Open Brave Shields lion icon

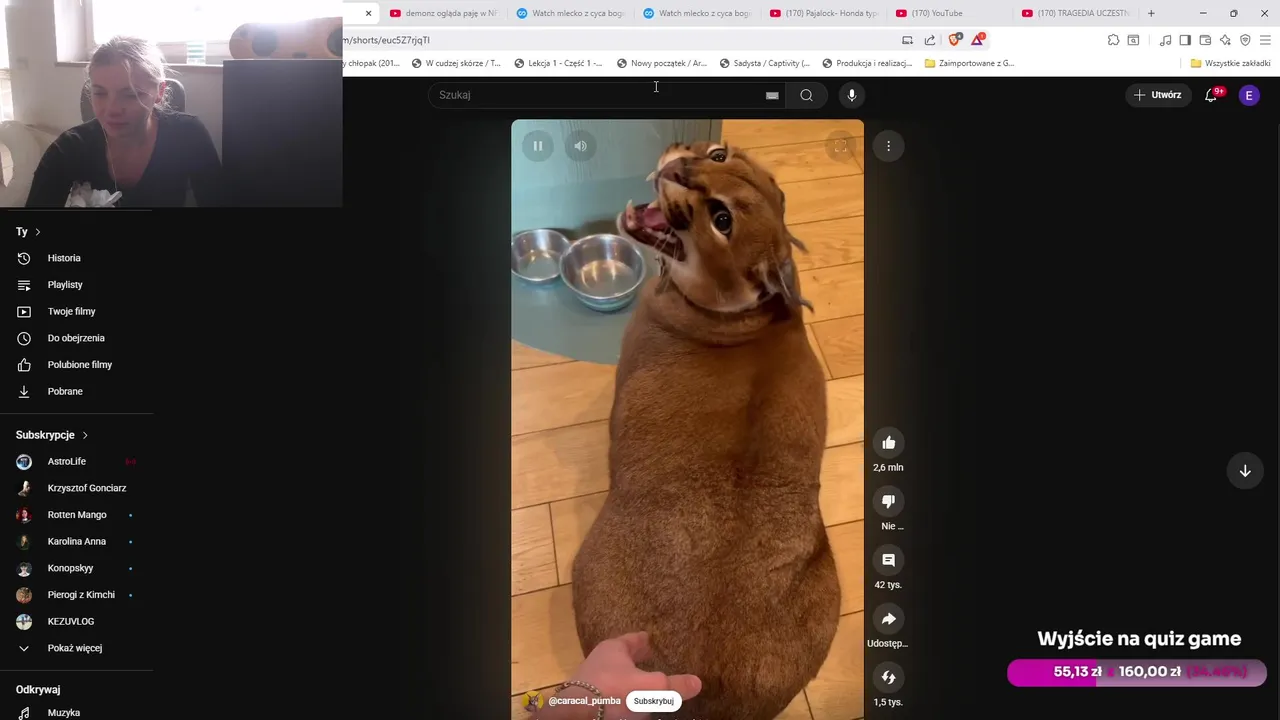(x=954, y=40)
